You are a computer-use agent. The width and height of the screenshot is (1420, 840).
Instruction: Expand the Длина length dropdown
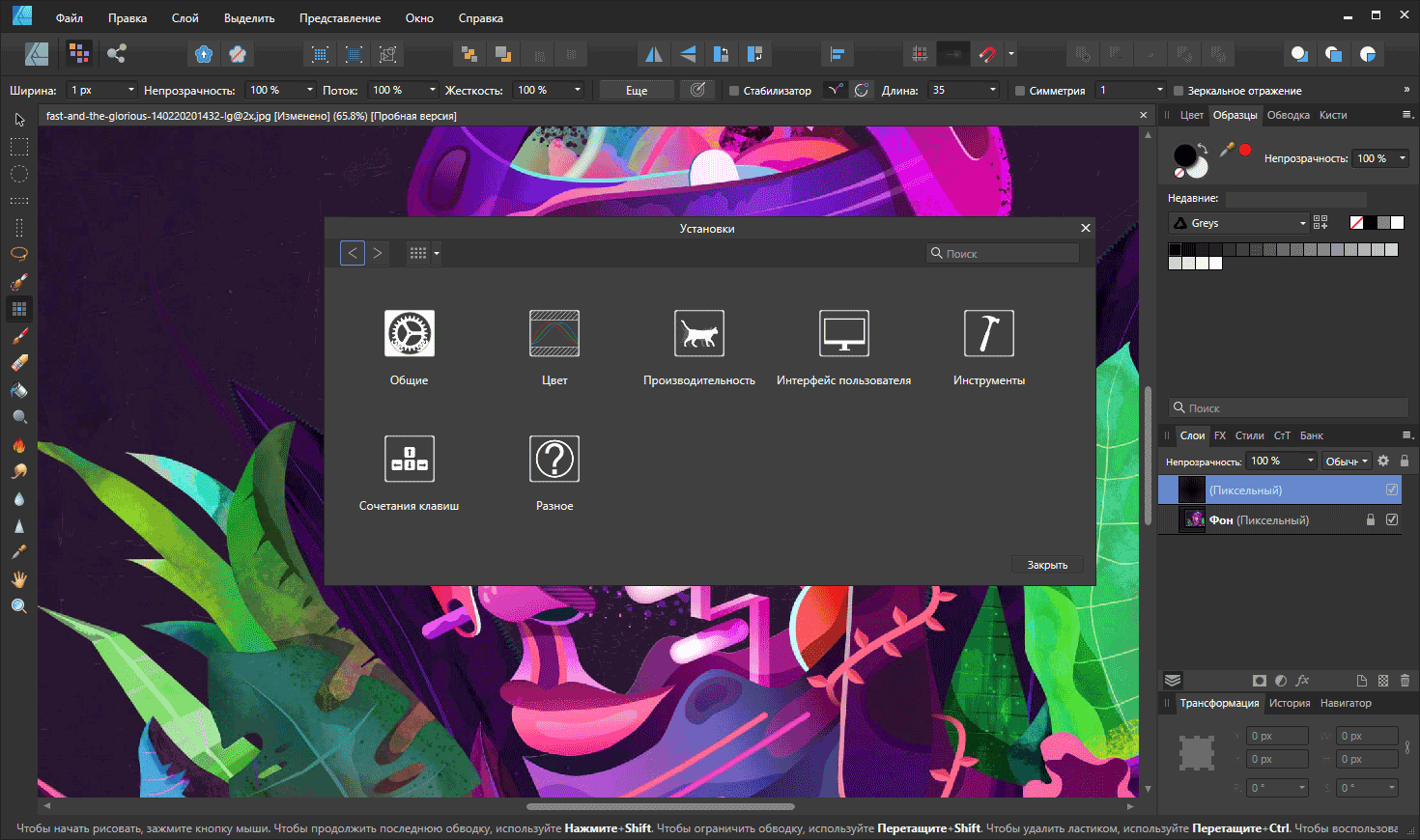pyautogui.click(x=992, y=90)
